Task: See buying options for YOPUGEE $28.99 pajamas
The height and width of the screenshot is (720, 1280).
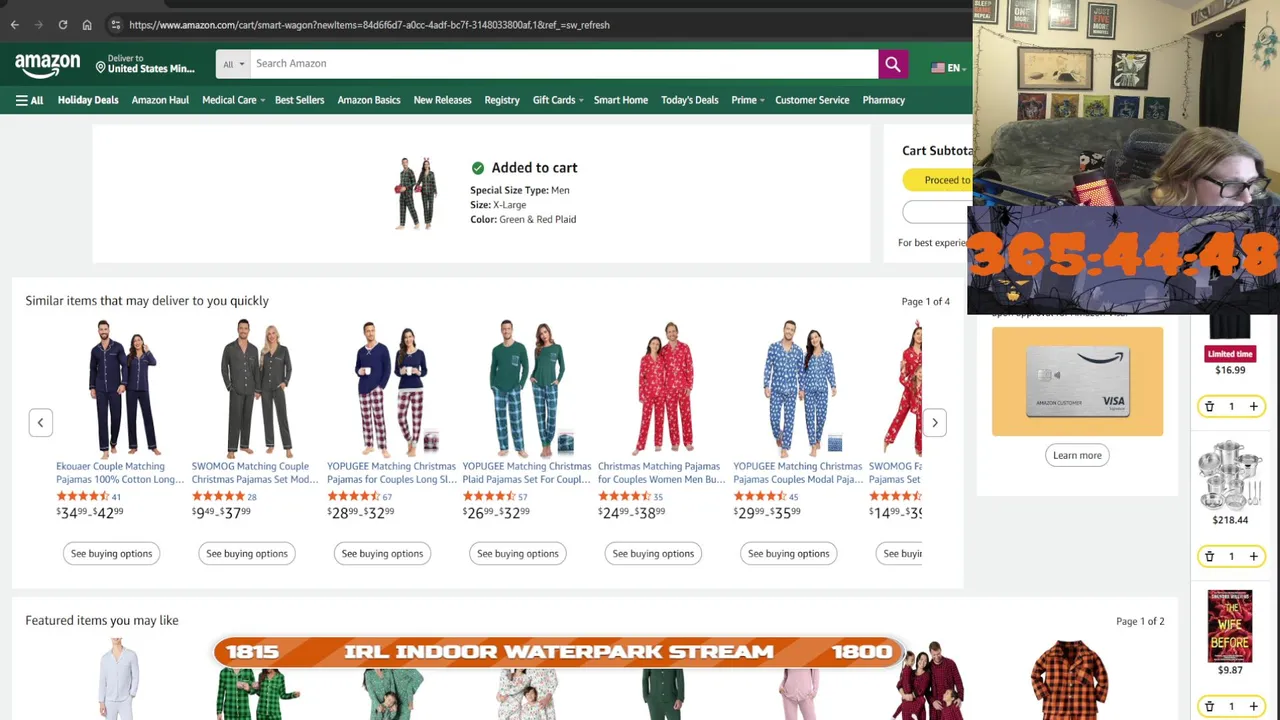Action: pos(382,553)
